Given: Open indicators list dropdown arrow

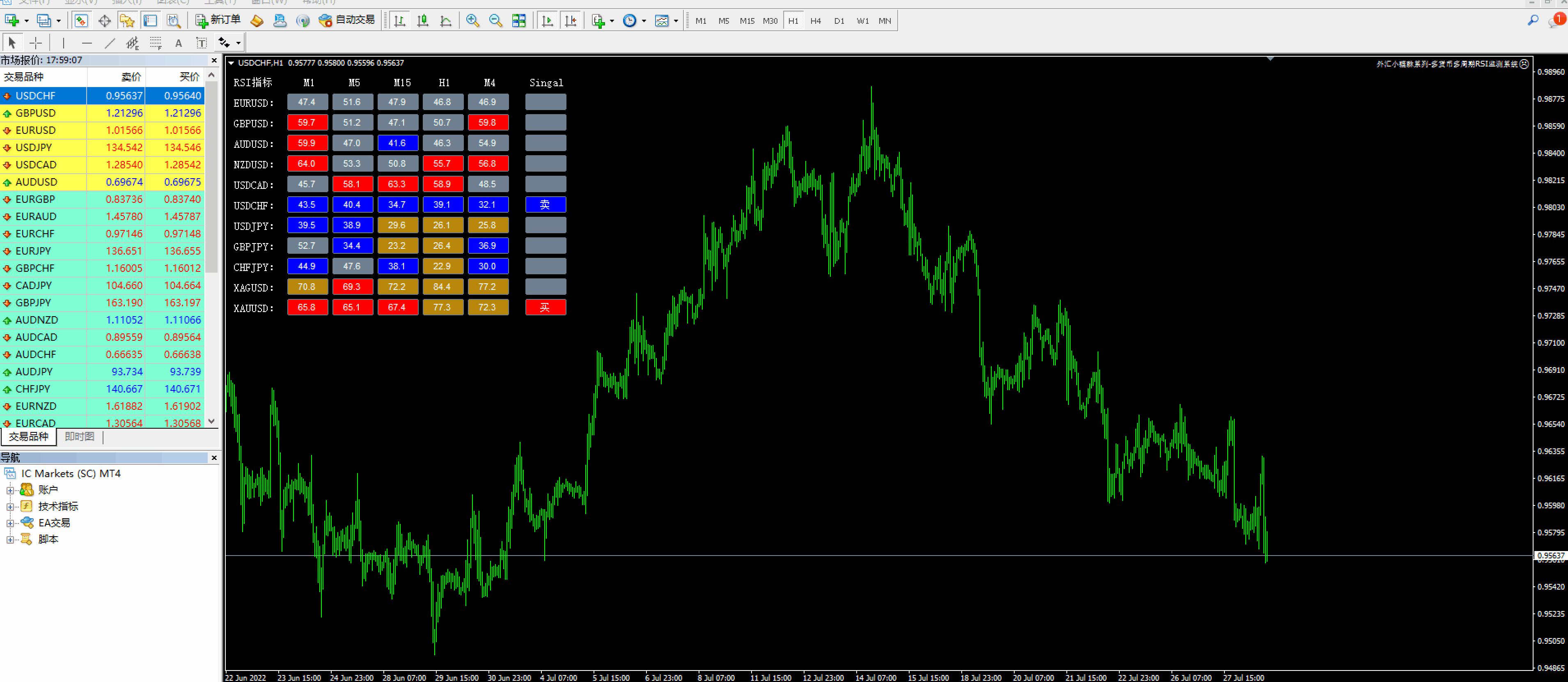Looking at the screenshot, I should [x=612, y=21].
